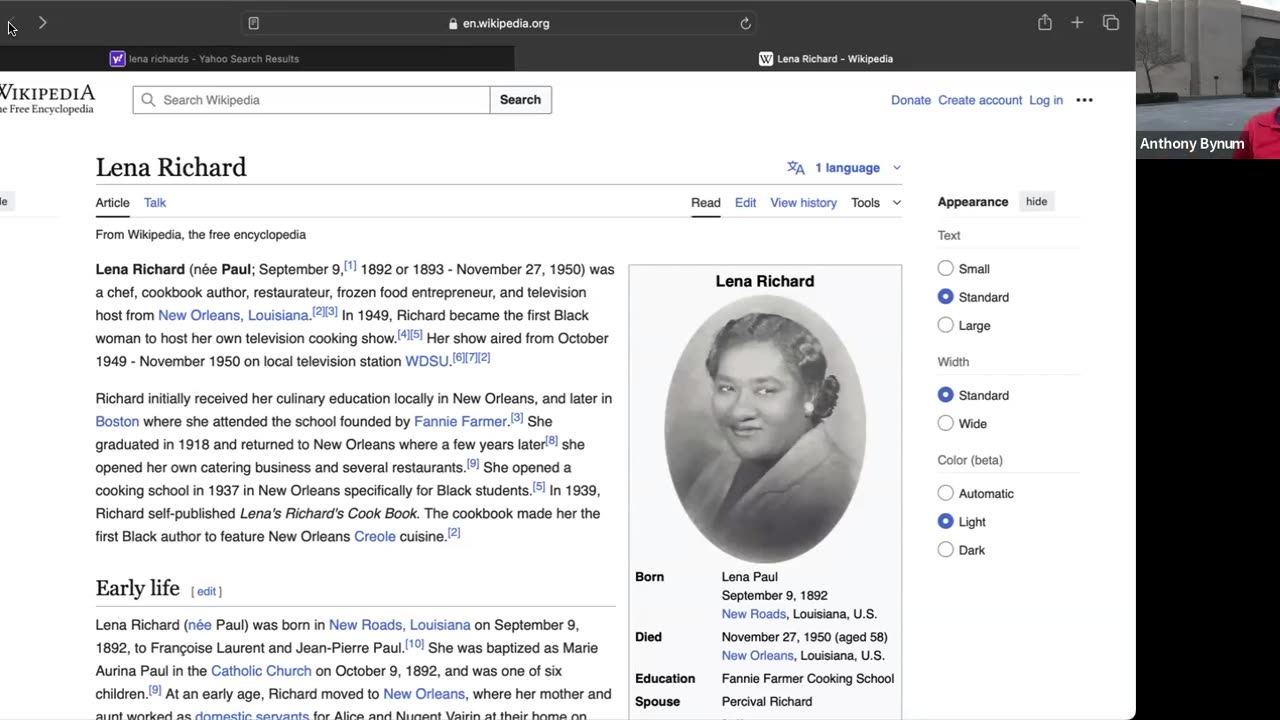
Task: Select Wide page width
Action: click(946, 423)
